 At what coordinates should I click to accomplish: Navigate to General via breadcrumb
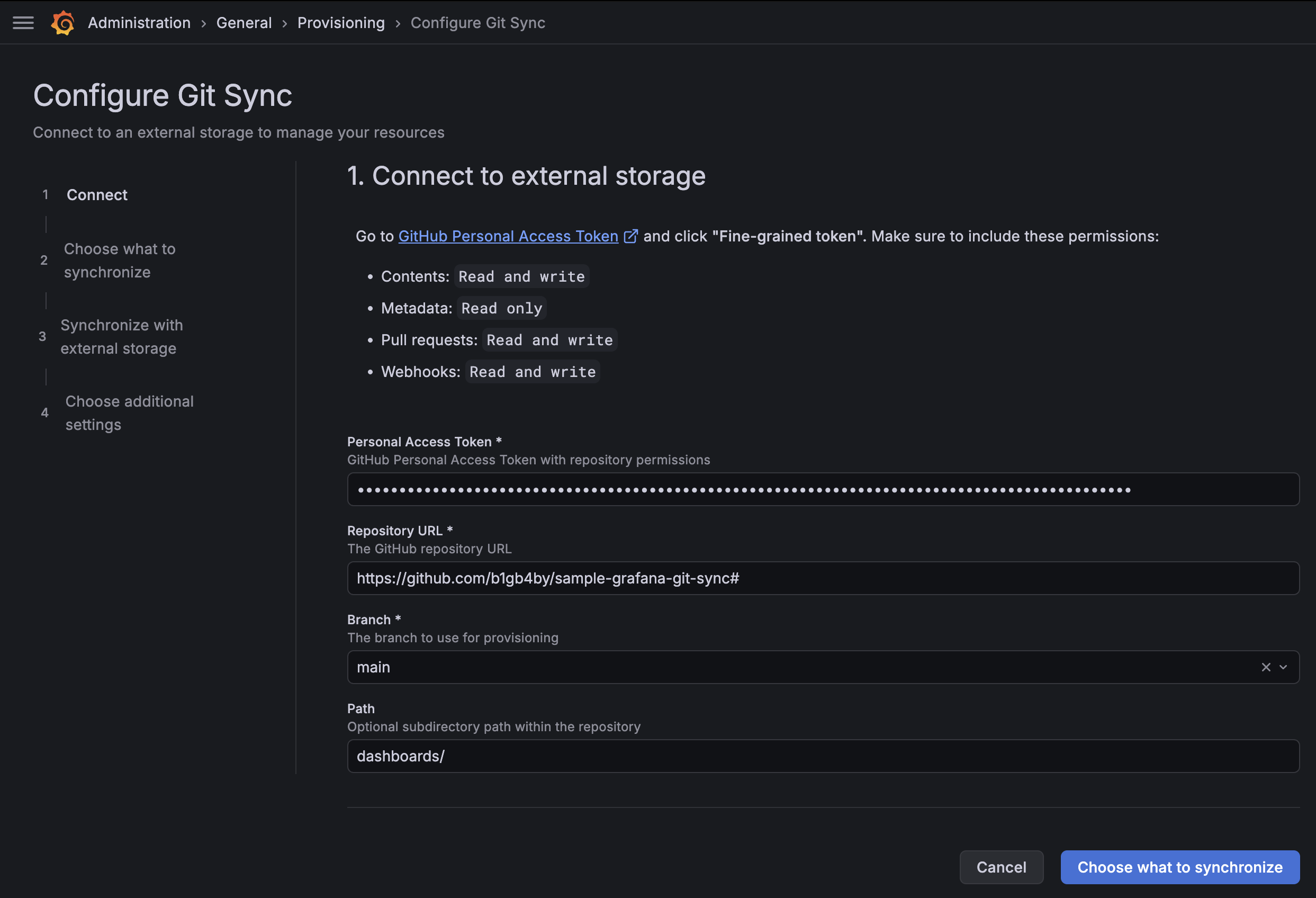tap(244, 23)
